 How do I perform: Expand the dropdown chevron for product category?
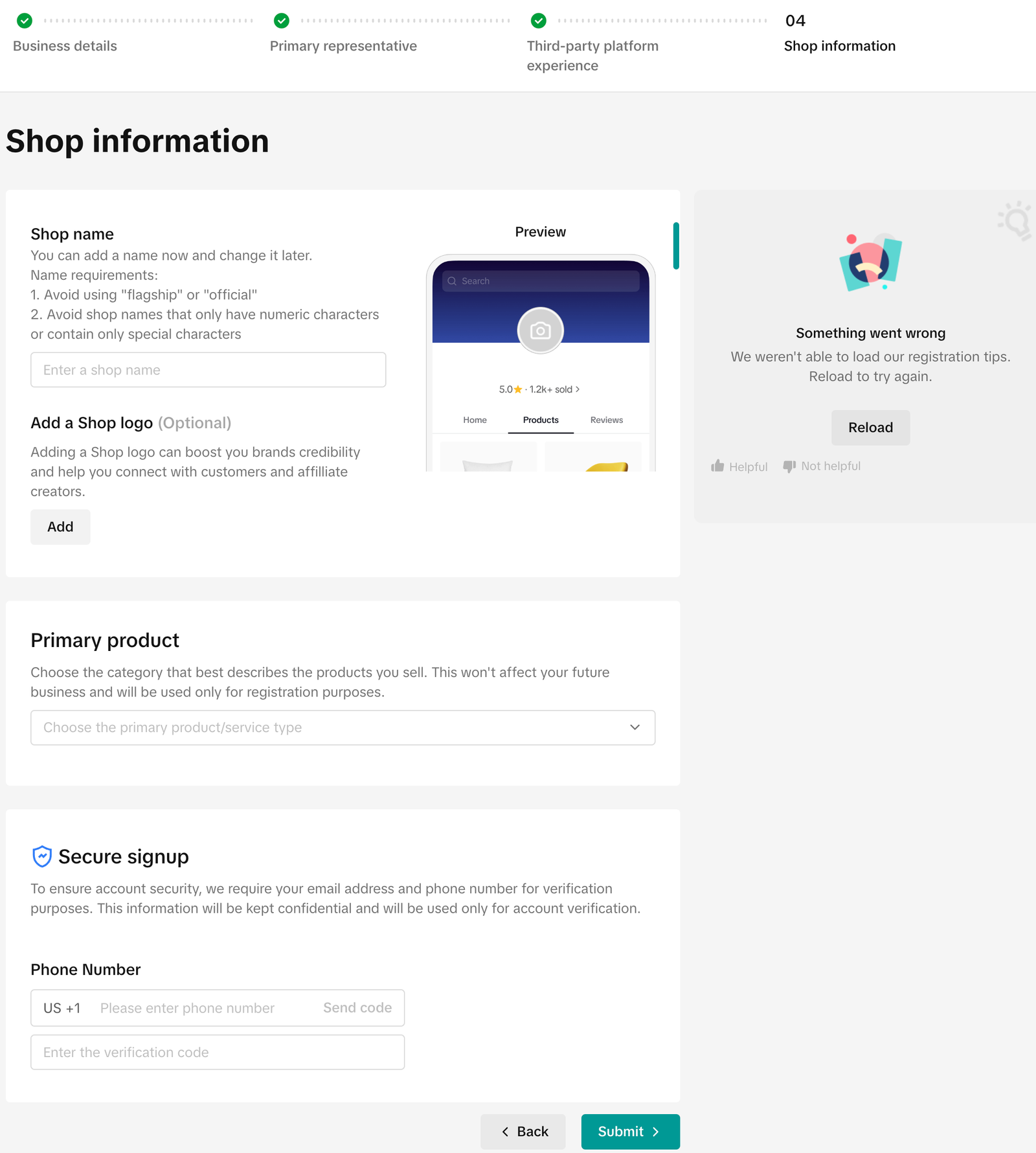tap(635, 727)
